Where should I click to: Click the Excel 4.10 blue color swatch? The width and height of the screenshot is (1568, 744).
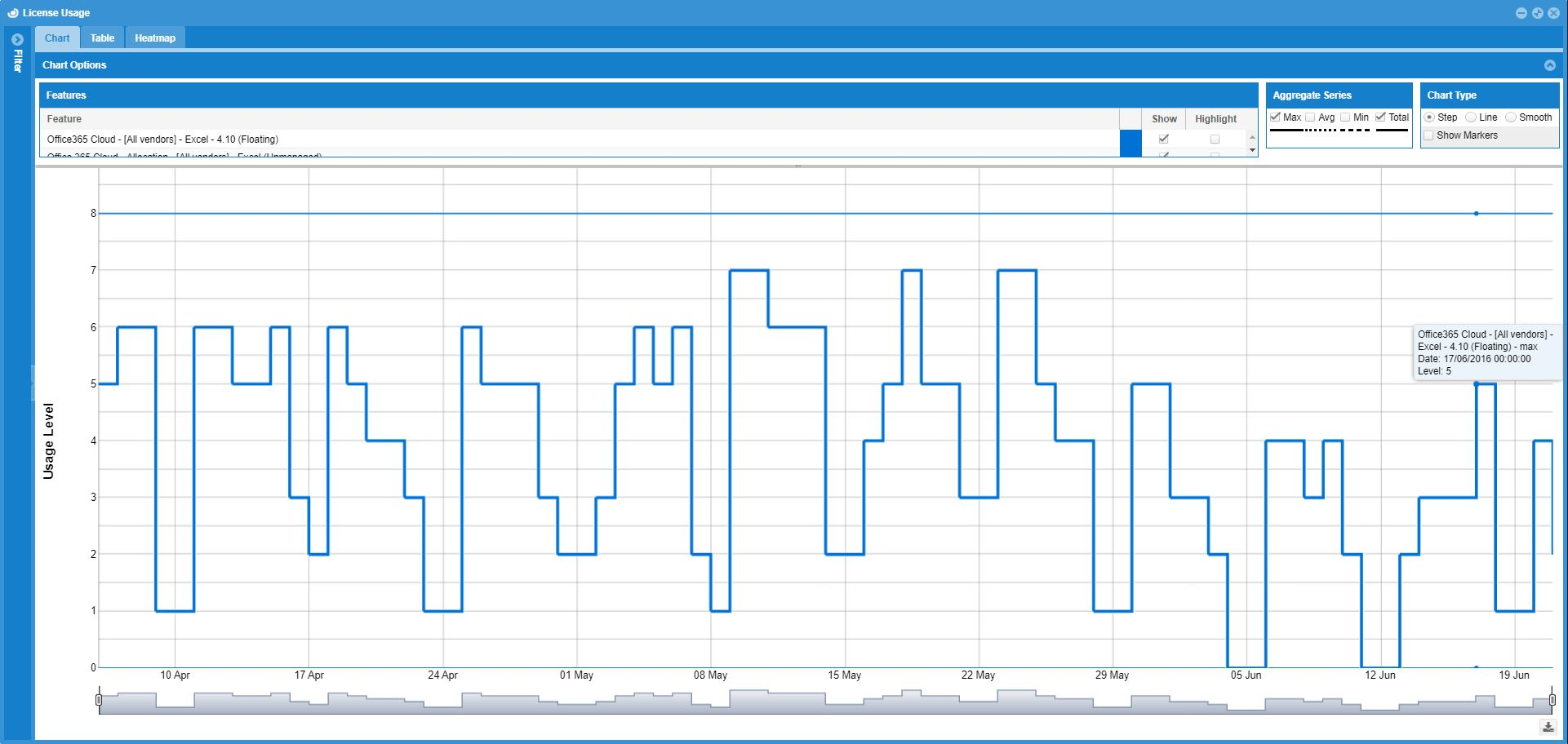(1130, 142)
